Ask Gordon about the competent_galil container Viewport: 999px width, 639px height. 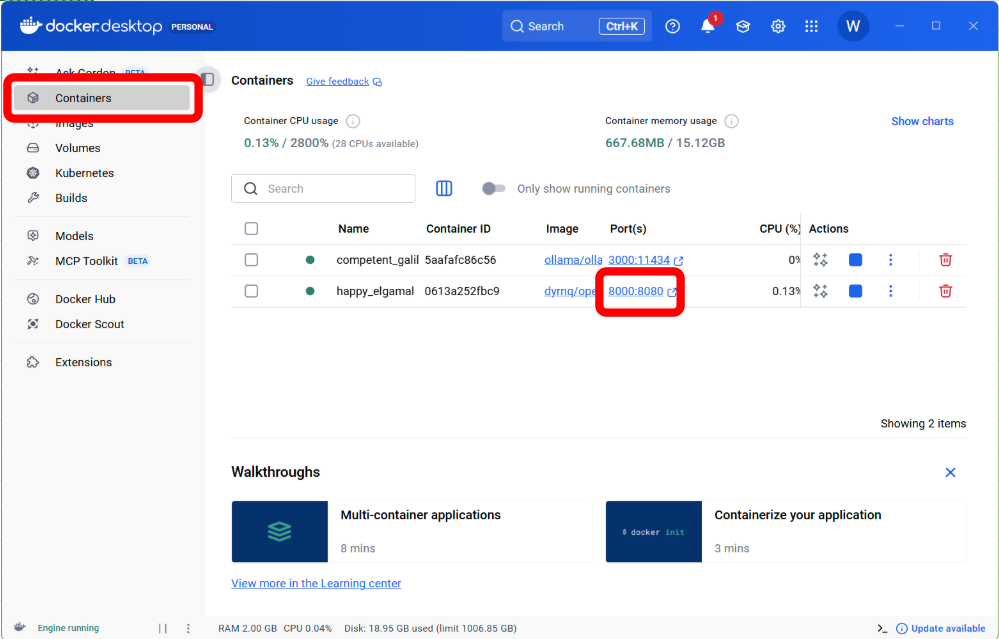tap(820, 260)
